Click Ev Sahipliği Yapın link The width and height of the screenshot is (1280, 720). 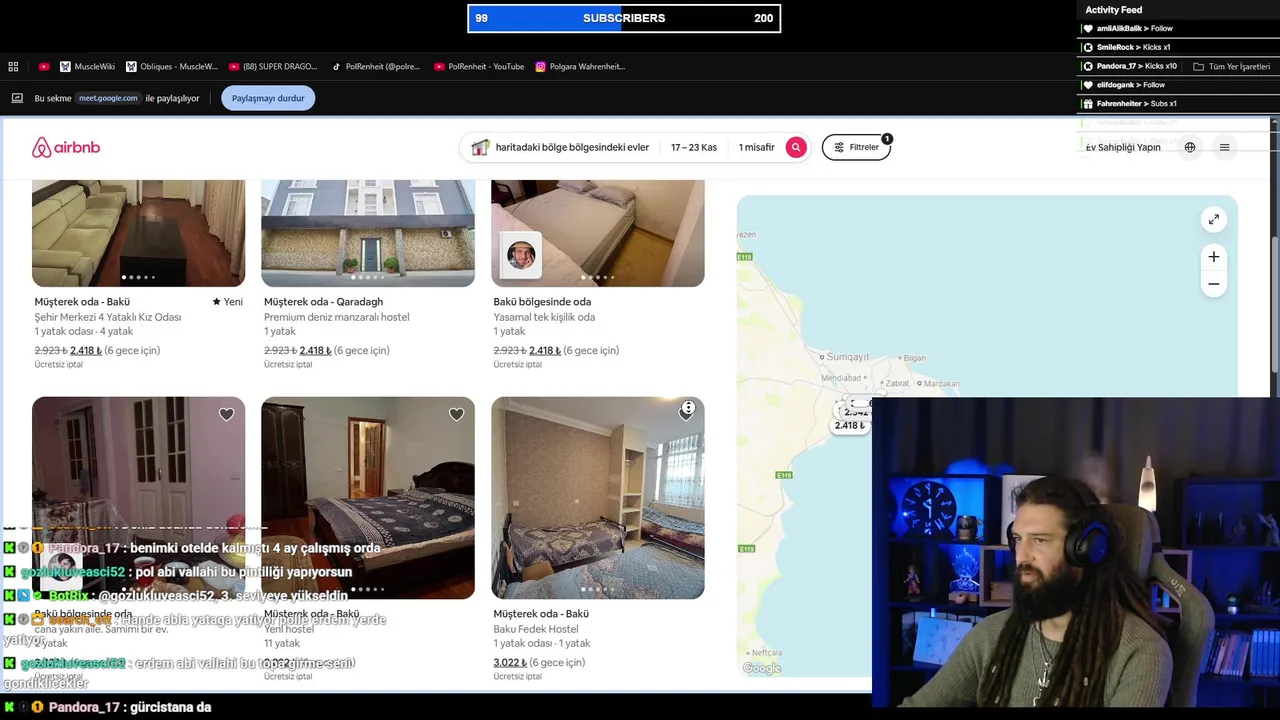pos(1123,147)
